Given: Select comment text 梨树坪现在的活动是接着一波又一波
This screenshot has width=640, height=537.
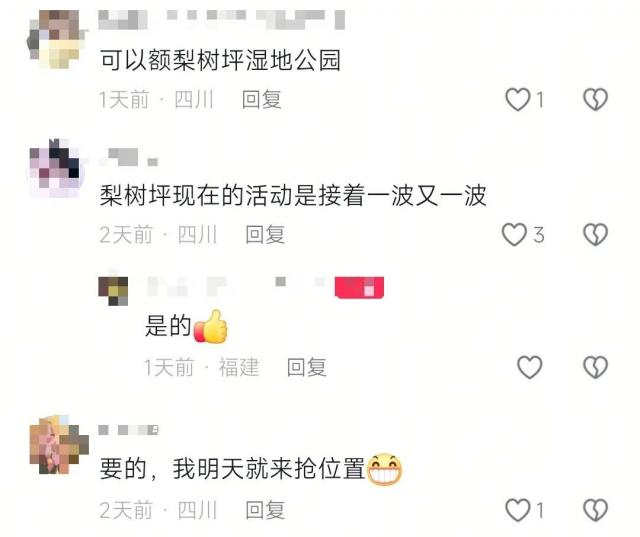Looking at the screenshot, I should coord(293,195).
